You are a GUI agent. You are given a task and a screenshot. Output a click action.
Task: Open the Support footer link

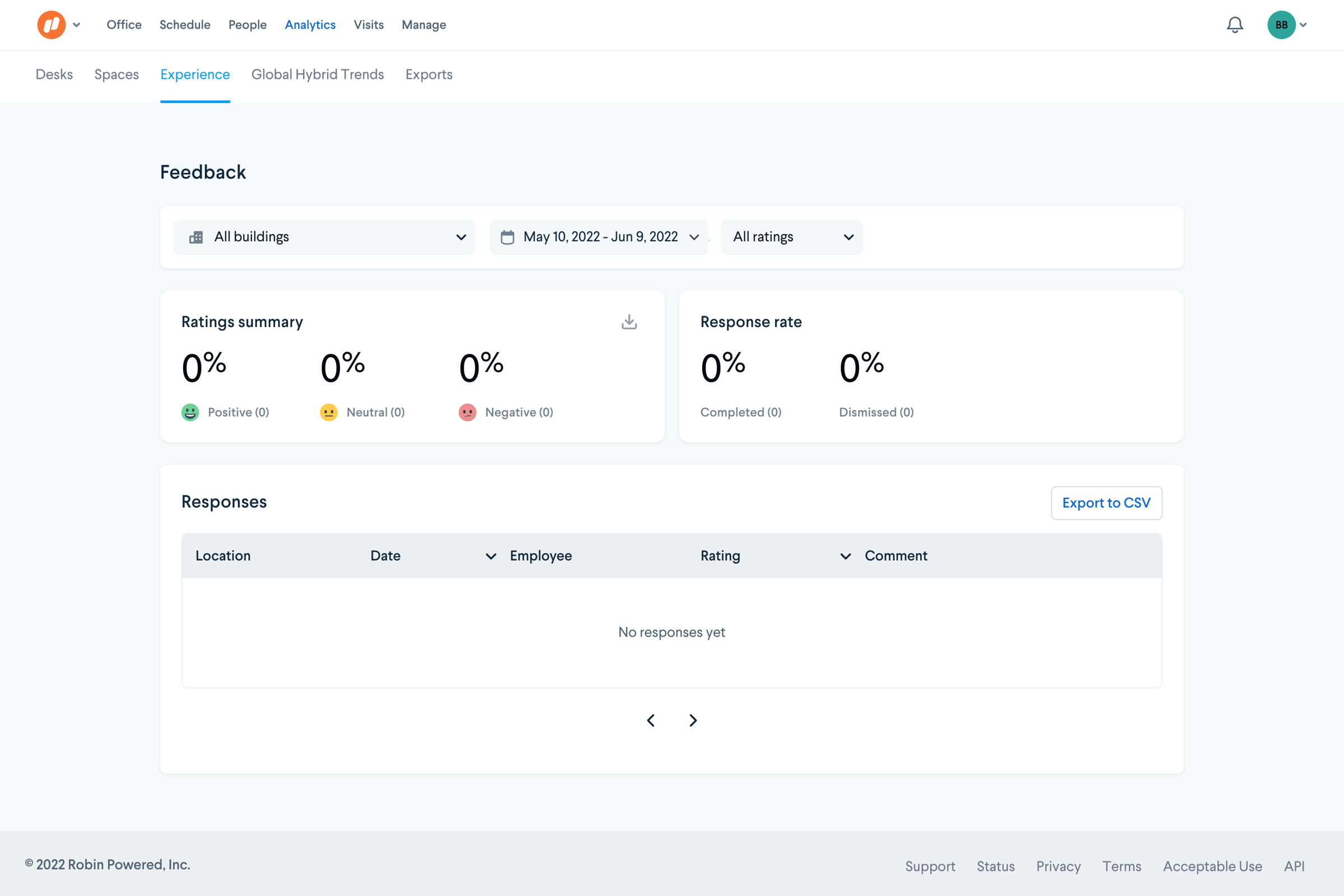930,866
